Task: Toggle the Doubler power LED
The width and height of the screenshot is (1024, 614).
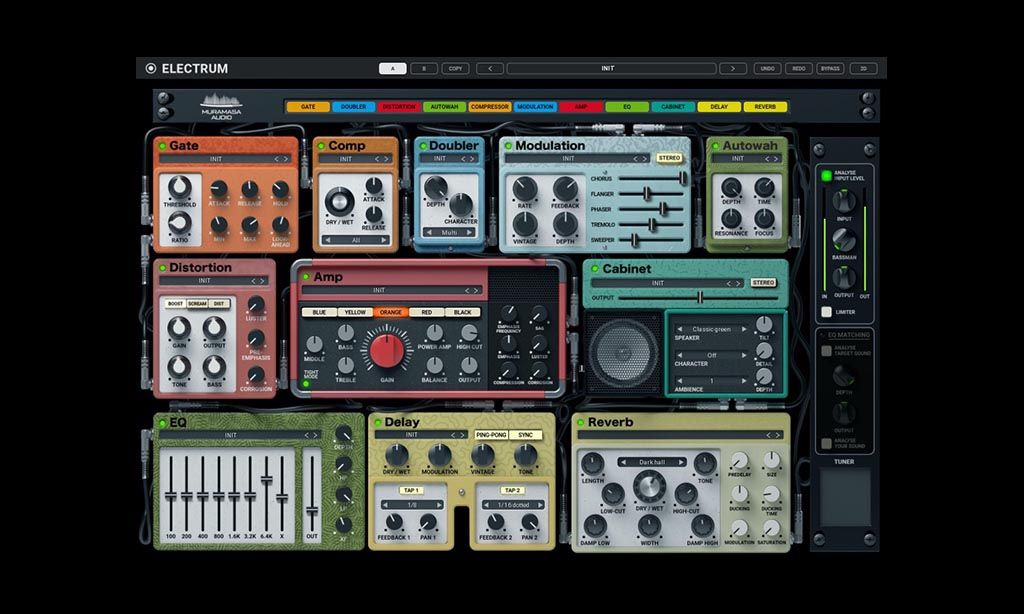Action: pyautogui.click(x=423, y=146)
